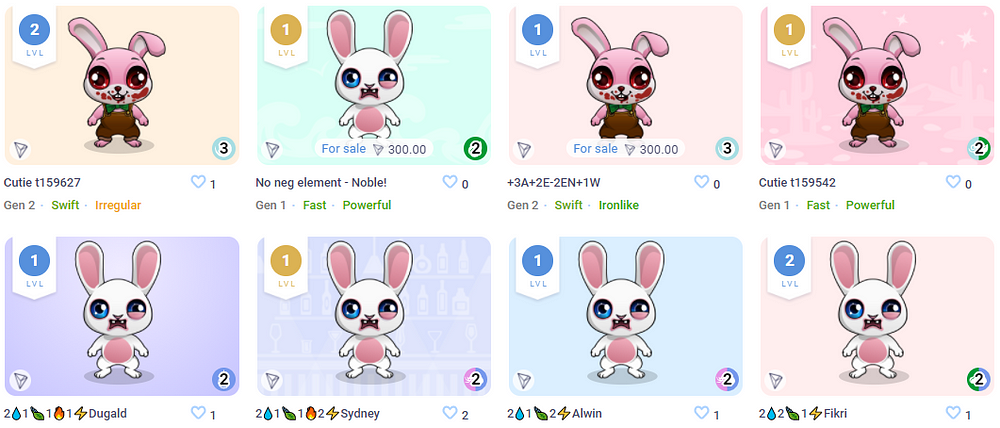The image size is (1000, 428).
Task: Click the Ironlike trait label on +3A+2E-2EN+1W
Action: coord(619,205)
